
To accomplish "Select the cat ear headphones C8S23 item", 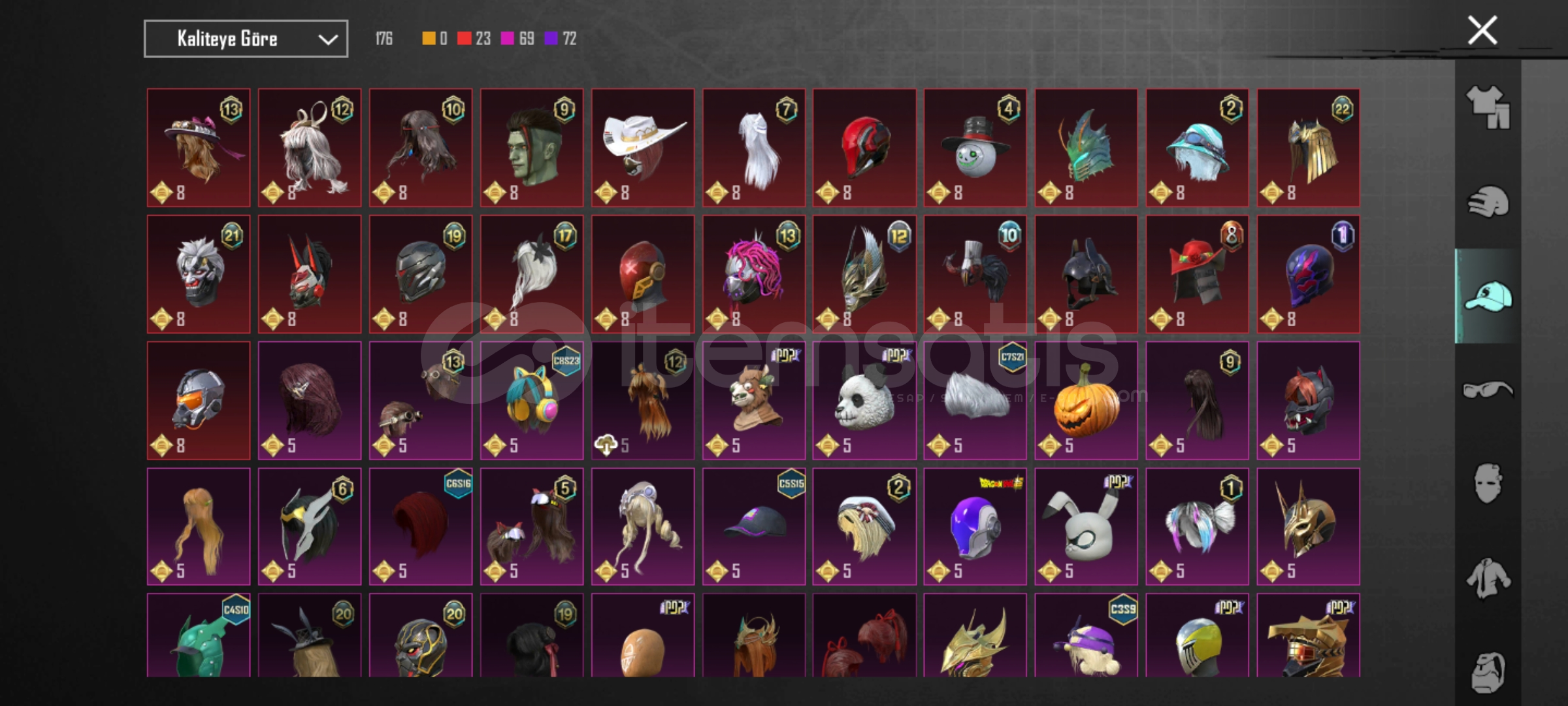I will pos(532,400).
